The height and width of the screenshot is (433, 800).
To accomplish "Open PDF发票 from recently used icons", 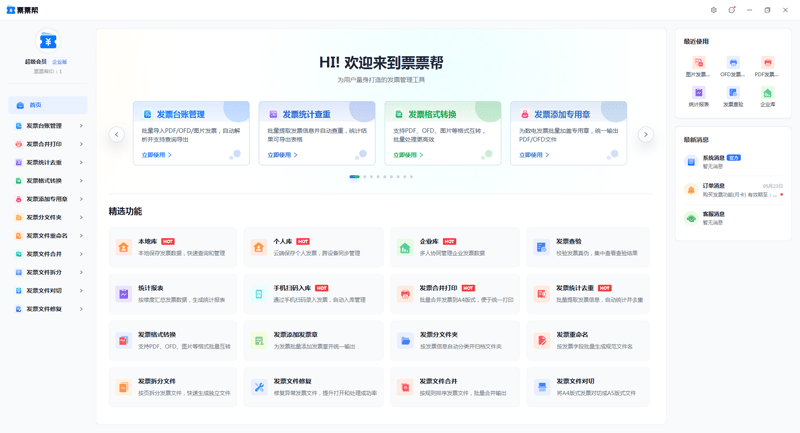I will (x=767, y=63).
